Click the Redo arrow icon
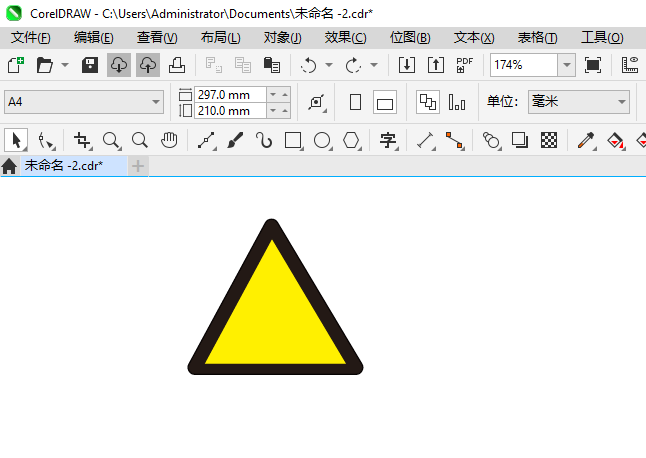This screenshot has width=646, height=458. point(353,65)
